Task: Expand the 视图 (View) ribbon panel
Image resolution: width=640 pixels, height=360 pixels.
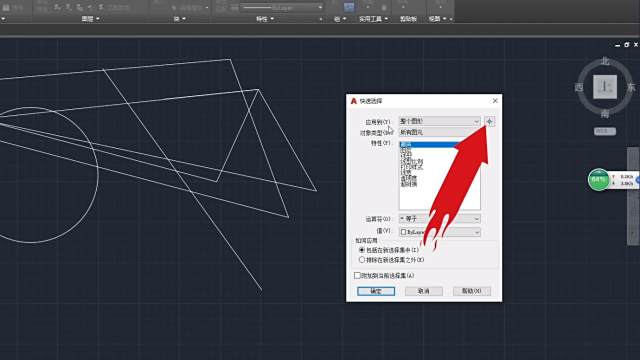Action: [x=437, y=19]
